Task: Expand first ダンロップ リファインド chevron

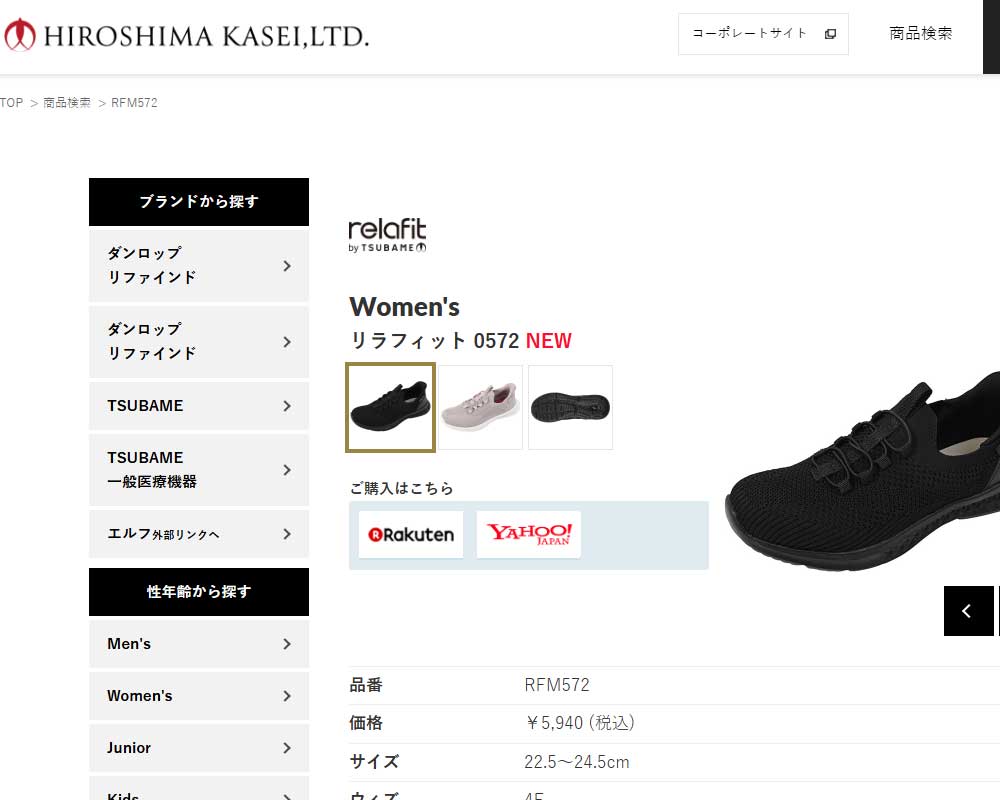Action: (x=287, y=266)
